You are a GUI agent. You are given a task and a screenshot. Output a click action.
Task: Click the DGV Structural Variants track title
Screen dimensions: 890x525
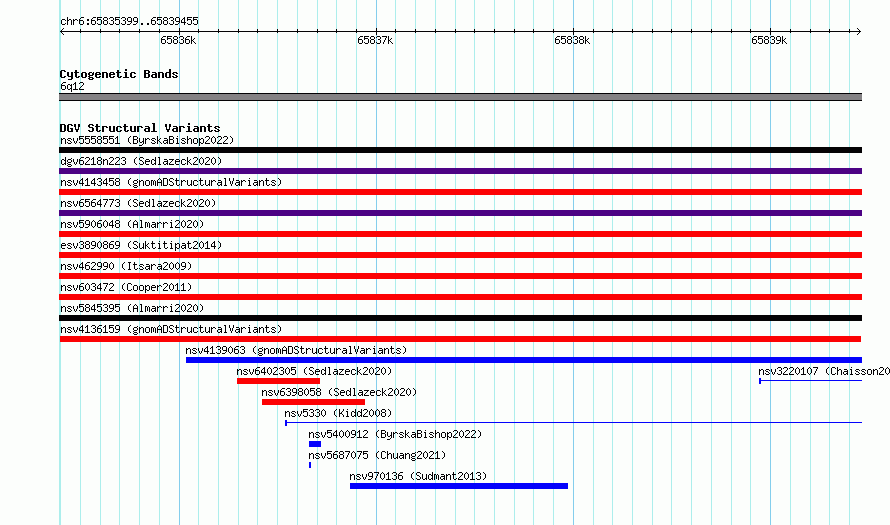click(140, 128)
